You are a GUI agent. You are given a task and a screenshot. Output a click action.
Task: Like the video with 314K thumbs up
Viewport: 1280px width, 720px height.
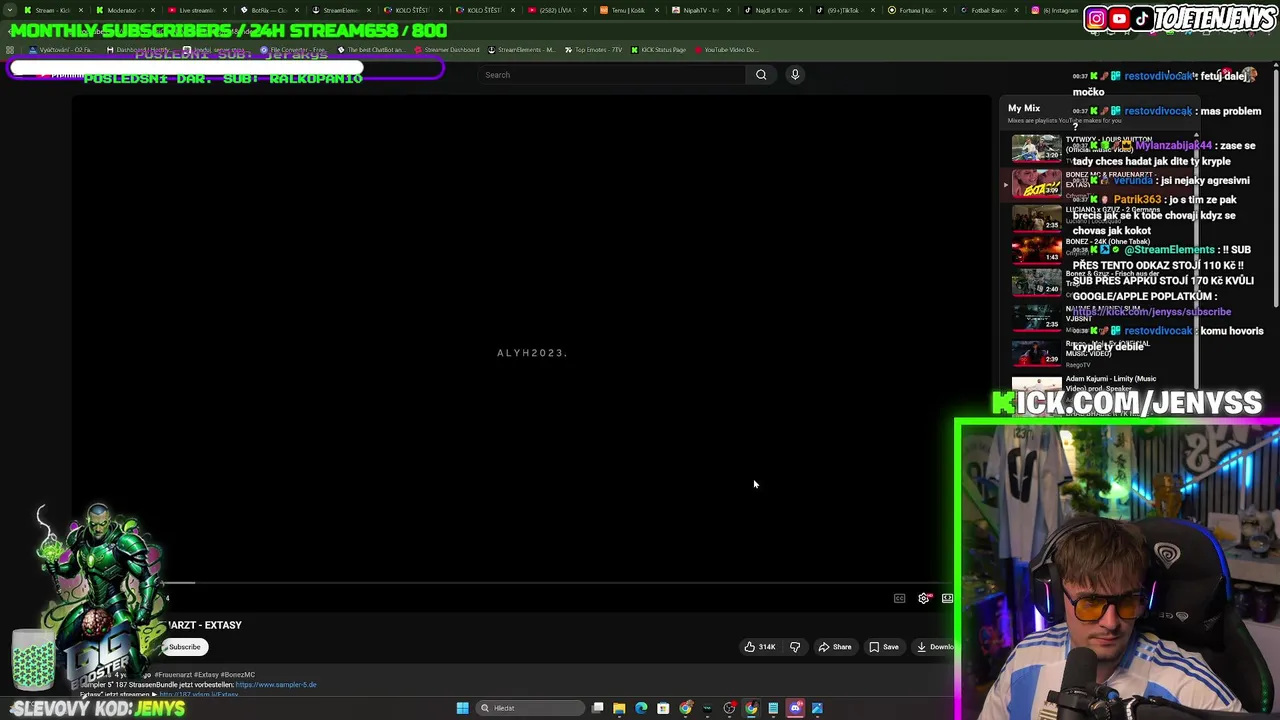760,647
